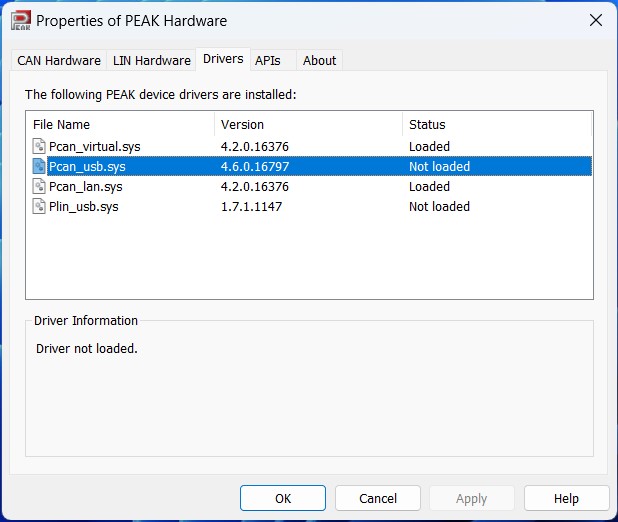Switch to the CAN Hardware tab

(x=59, y=61)
